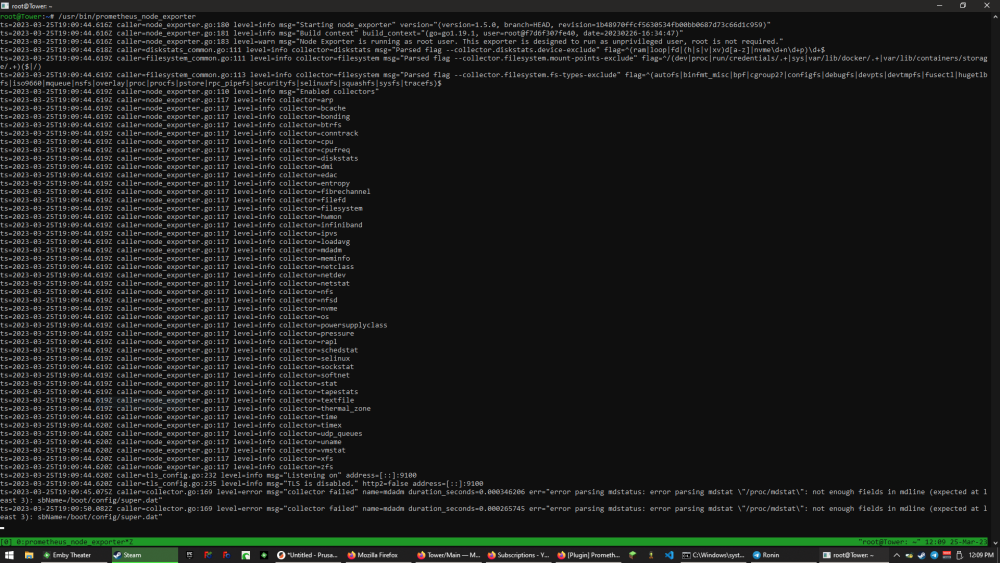The height and width of the screenshot is (563, 1000).
Task: Click the collector=meminfo log entry
Action: coord(175,258)
